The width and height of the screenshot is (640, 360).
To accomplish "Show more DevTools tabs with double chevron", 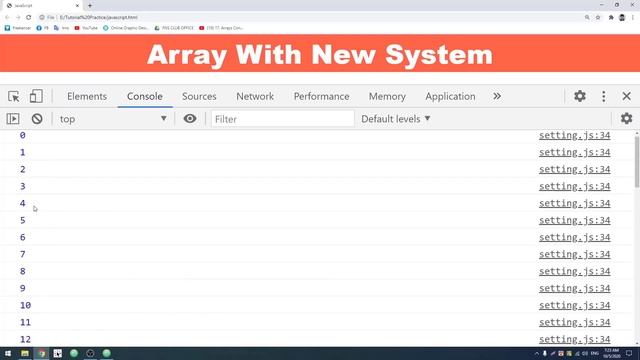I will click(x=497, y=96).
